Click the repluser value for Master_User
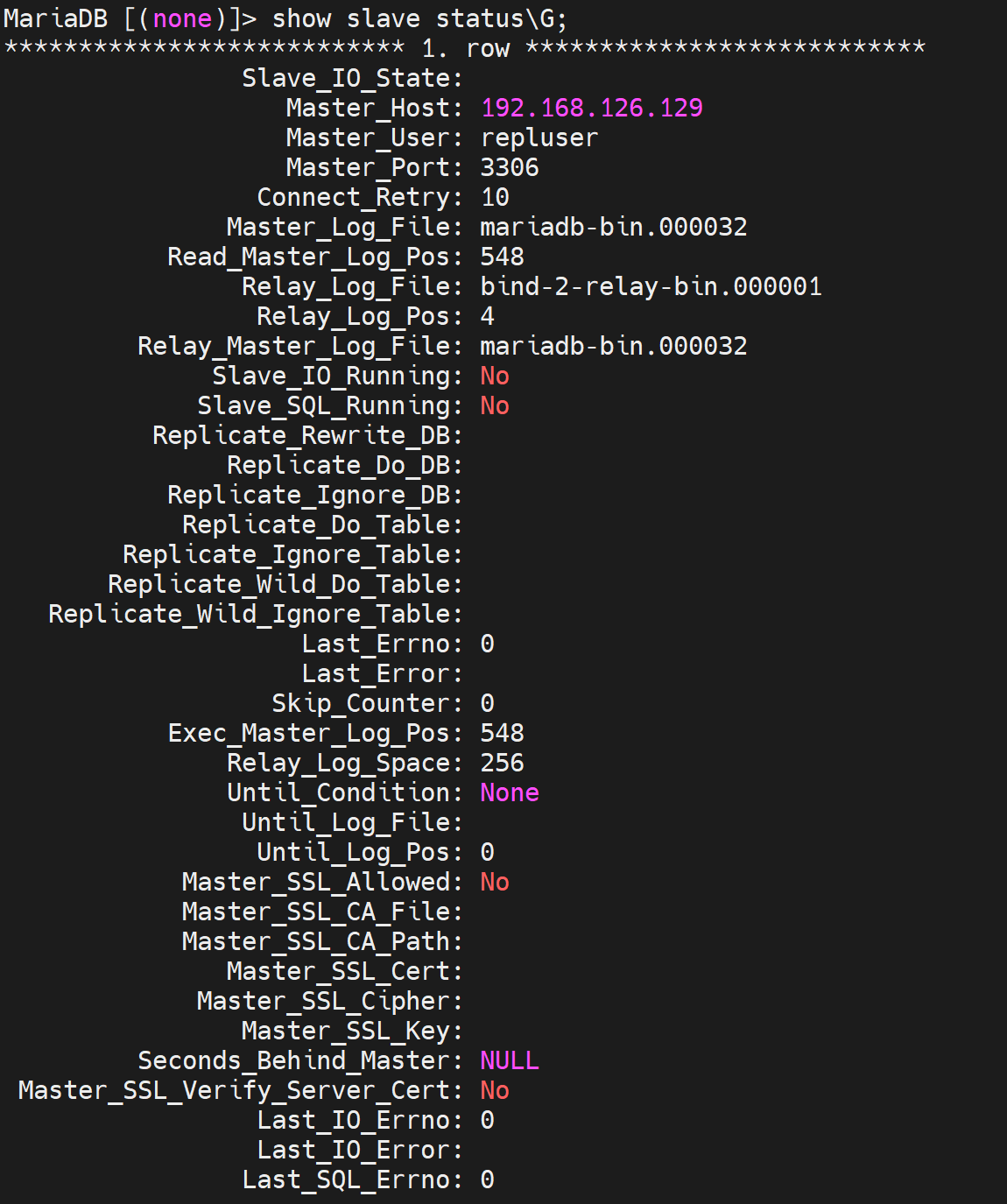The image size is (1007, 1204). pos(539,137)
